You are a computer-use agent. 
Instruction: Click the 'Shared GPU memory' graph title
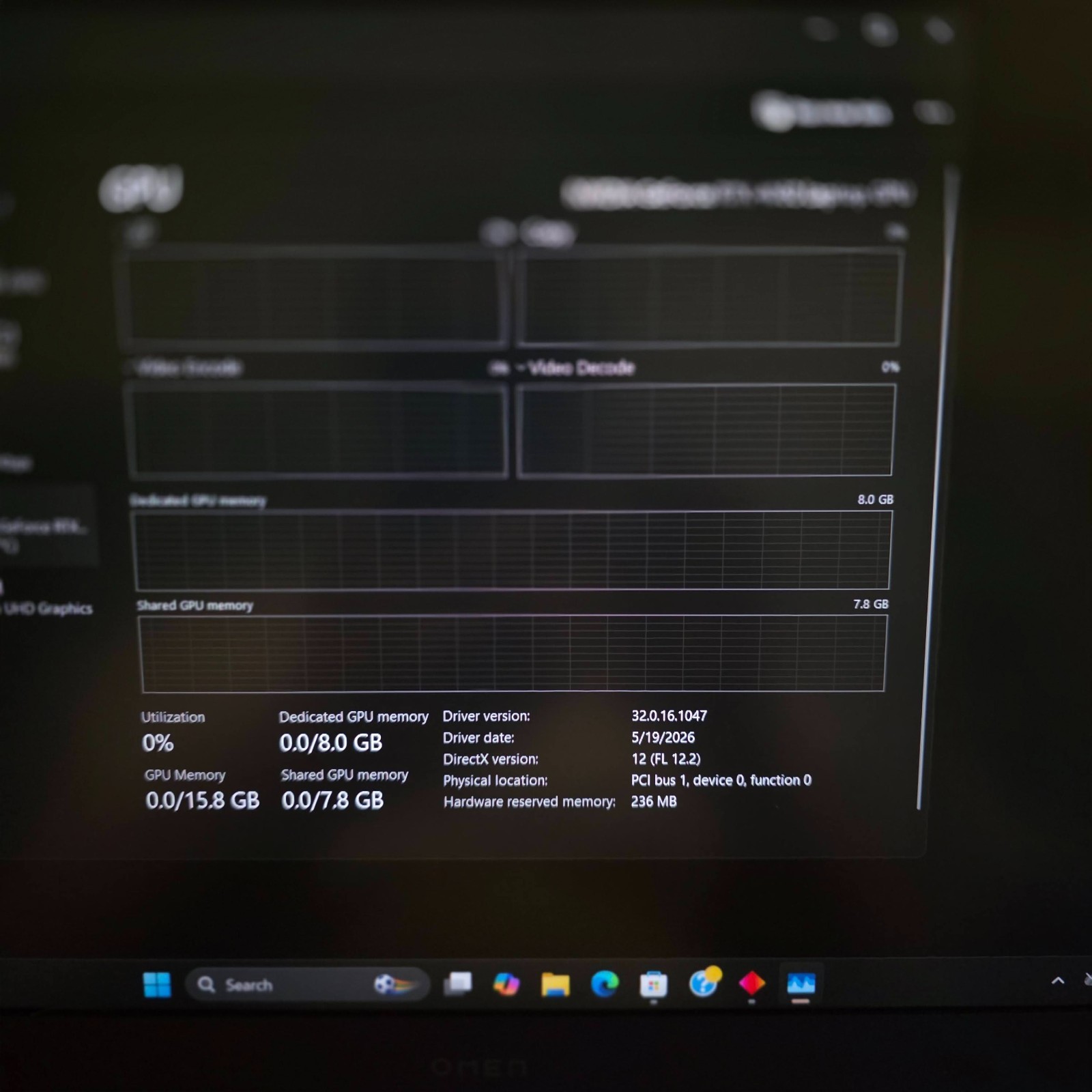click(195, 605)
